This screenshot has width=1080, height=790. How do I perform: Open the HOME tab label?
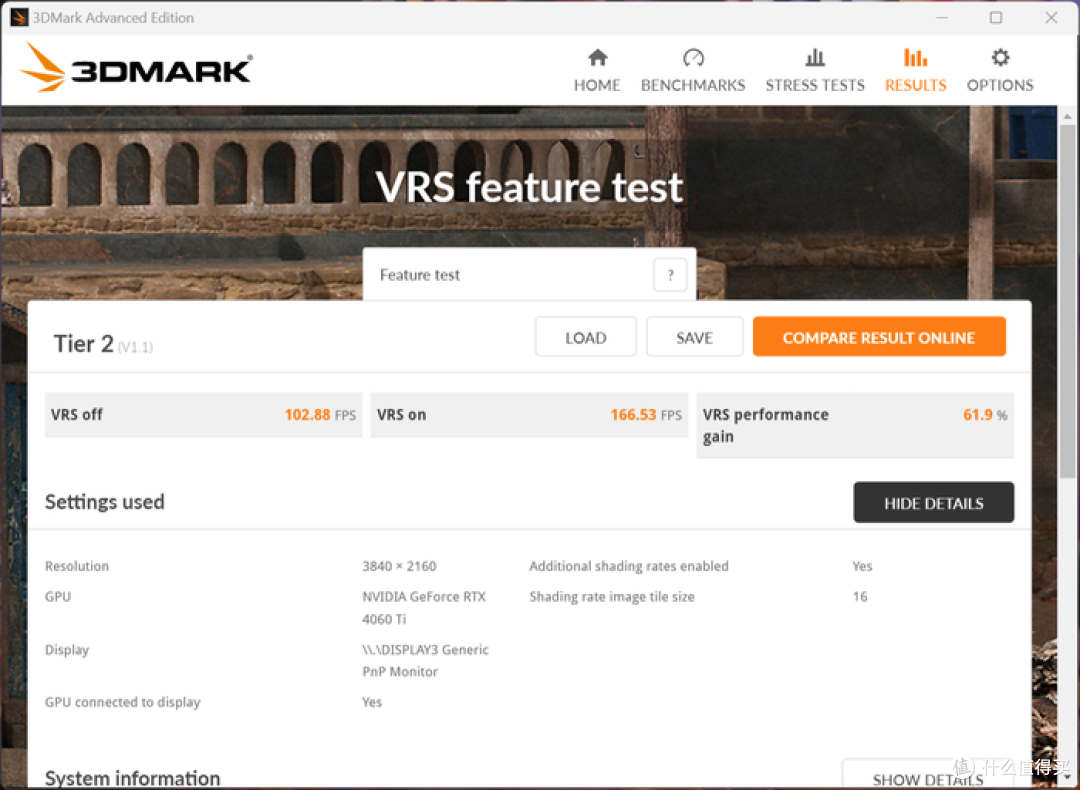point(597,85)
